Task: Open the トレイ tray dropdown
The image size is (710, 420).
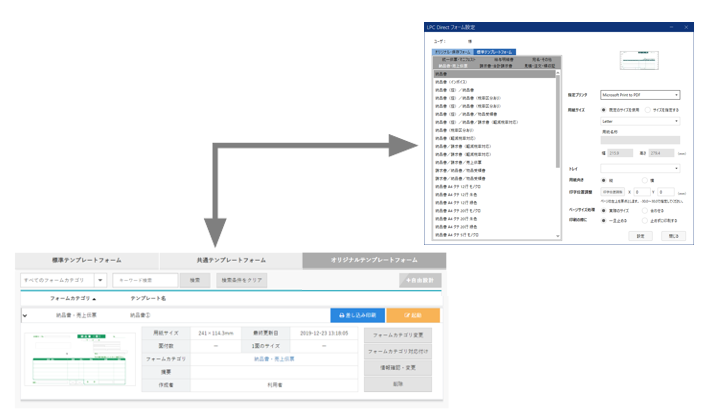Action: pos(640,168)
